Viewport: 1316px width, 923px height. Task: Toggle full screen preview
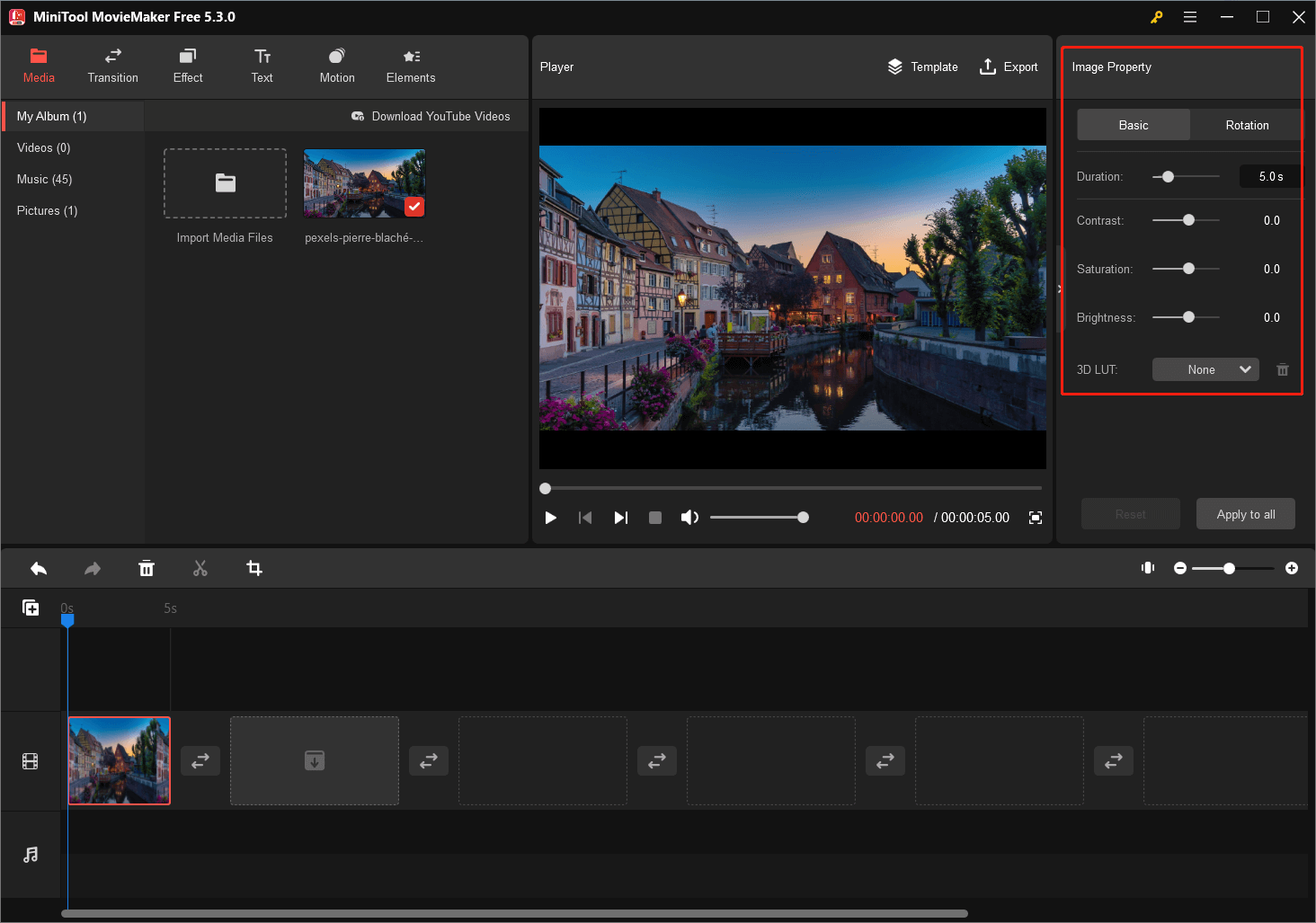[x=1036, y=518]
